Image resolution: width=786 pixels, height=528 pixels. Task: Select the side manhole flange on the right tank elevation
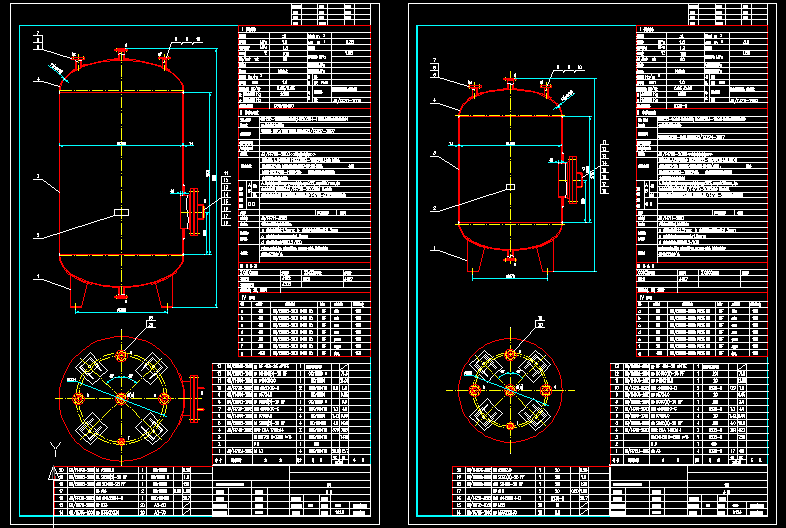tap(575, 181)
